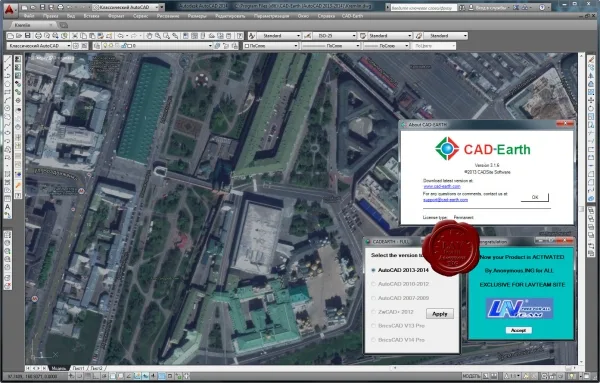Viewport: 600px width, 383px height.
Task: Select the AutoCAD 2007-2009 radio button
Action: 373,298
